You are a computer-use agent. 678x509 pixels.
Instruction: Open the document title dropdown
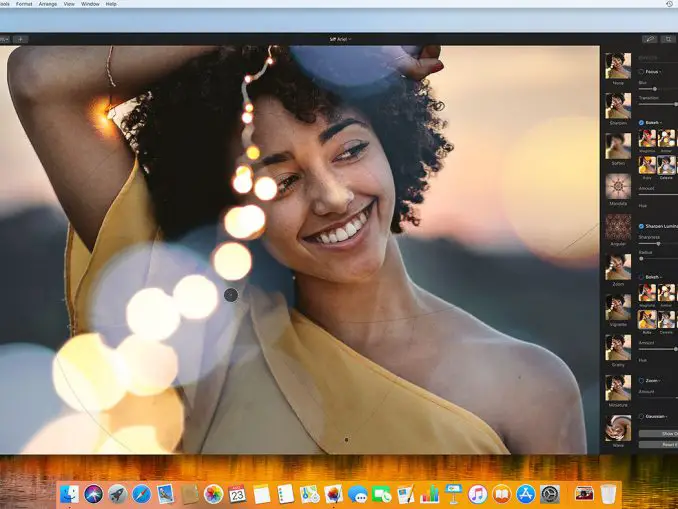pos(340,39)
